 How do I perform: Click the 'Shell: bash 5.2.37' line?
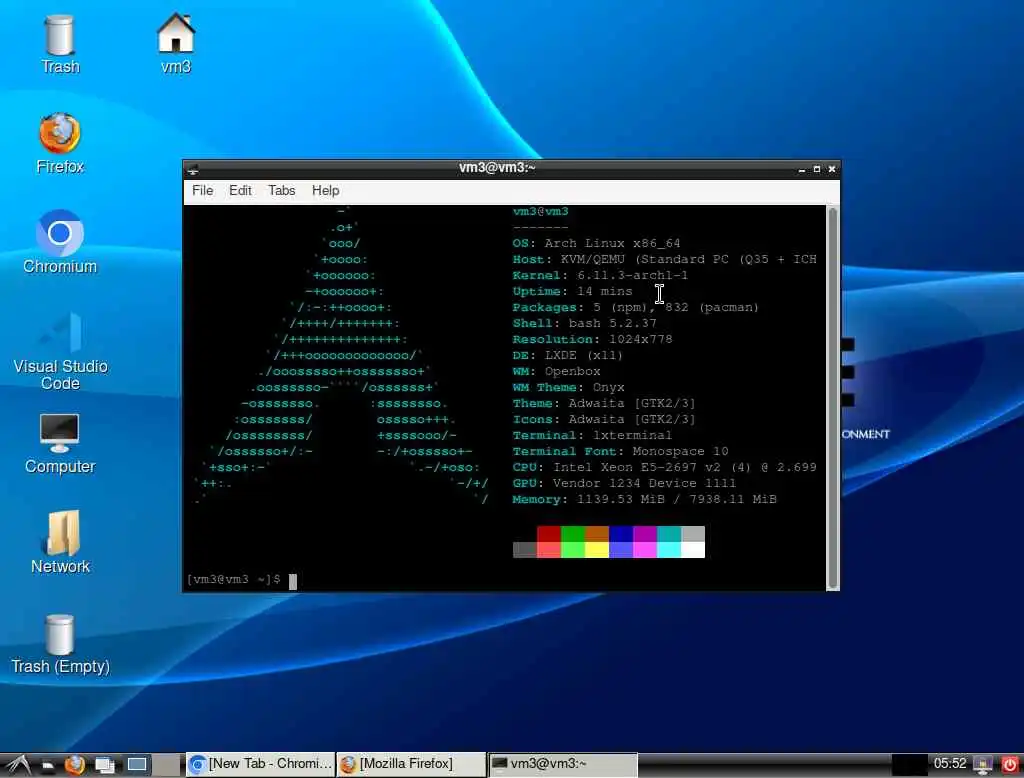pos(584,323)
